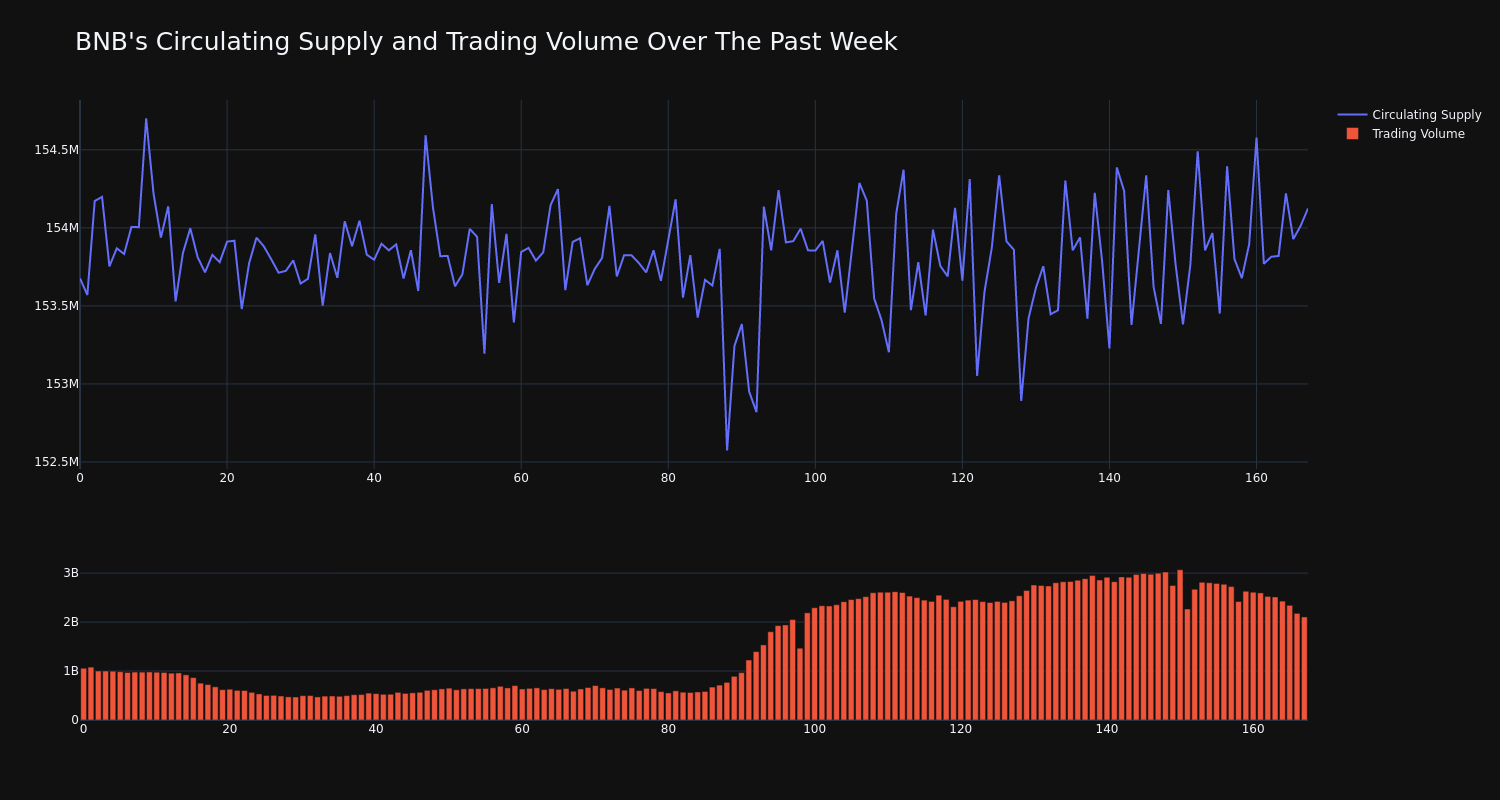Click the tallest volume bar near 150
The image size is (1500, 800).
(1180, 645)
